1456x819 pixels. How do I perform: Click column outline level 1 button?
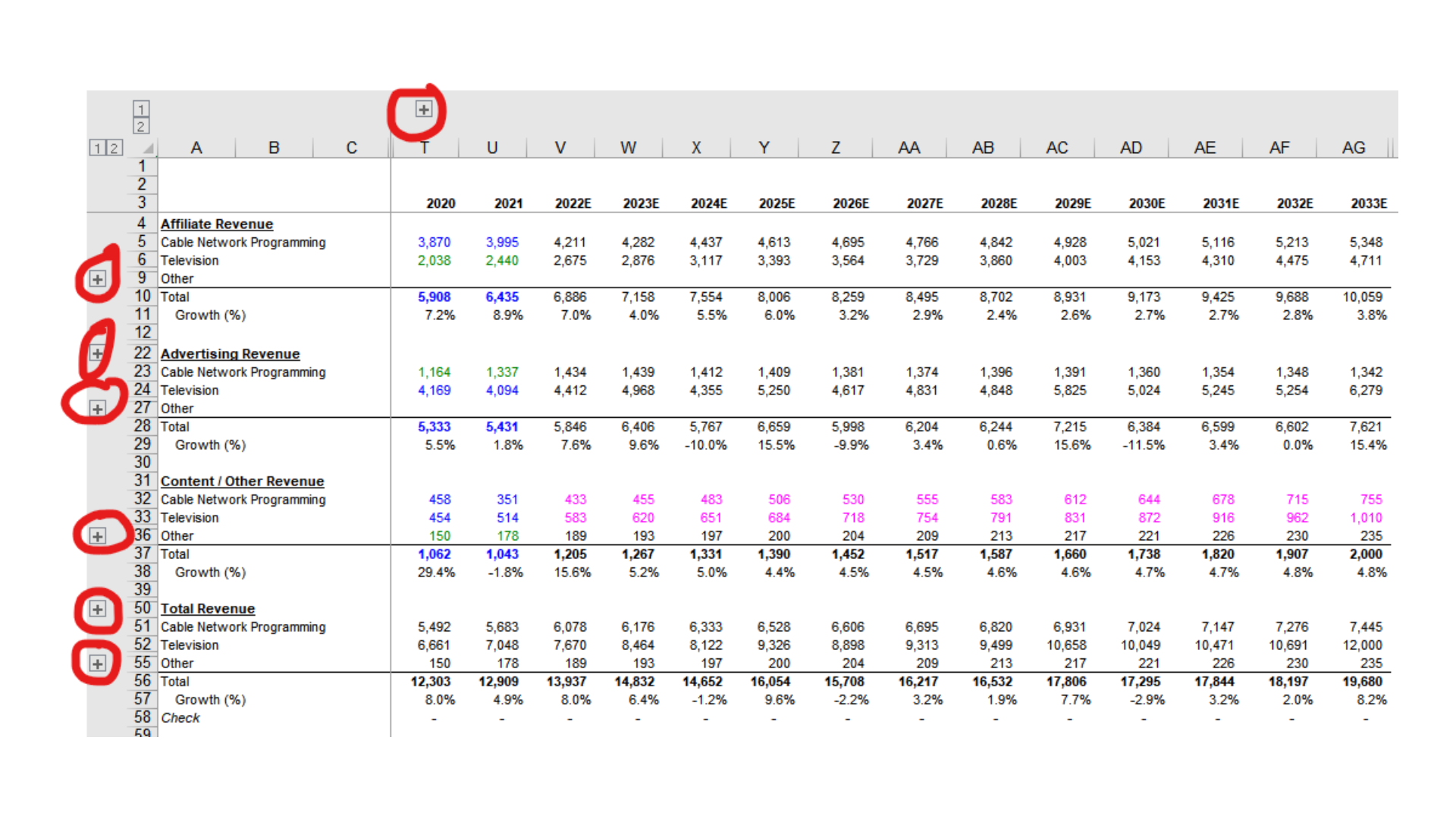pyautogui.click(x=141, y=109)
